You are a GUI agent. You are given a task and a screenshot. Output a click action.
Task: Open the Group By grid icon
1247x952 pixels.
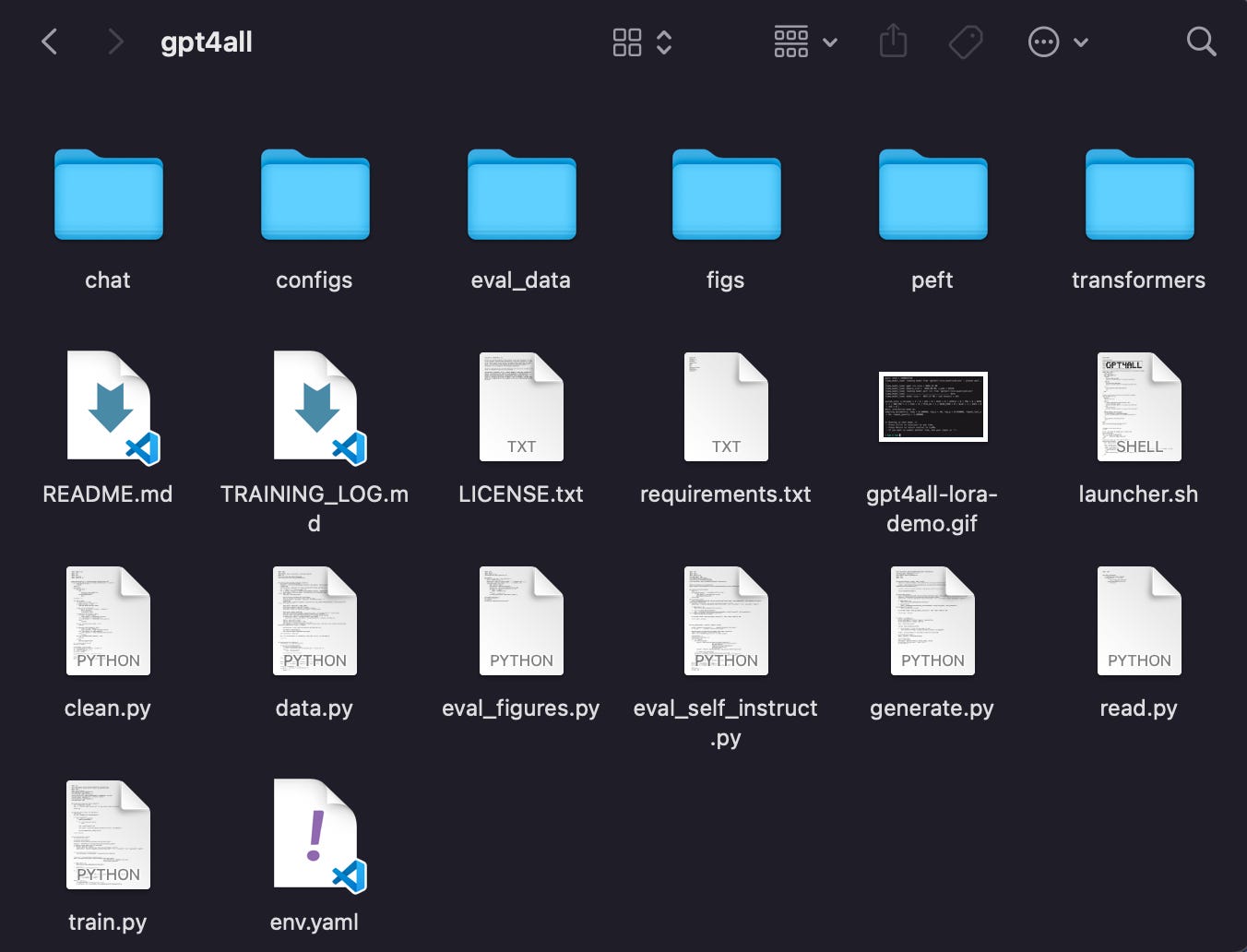791,42
